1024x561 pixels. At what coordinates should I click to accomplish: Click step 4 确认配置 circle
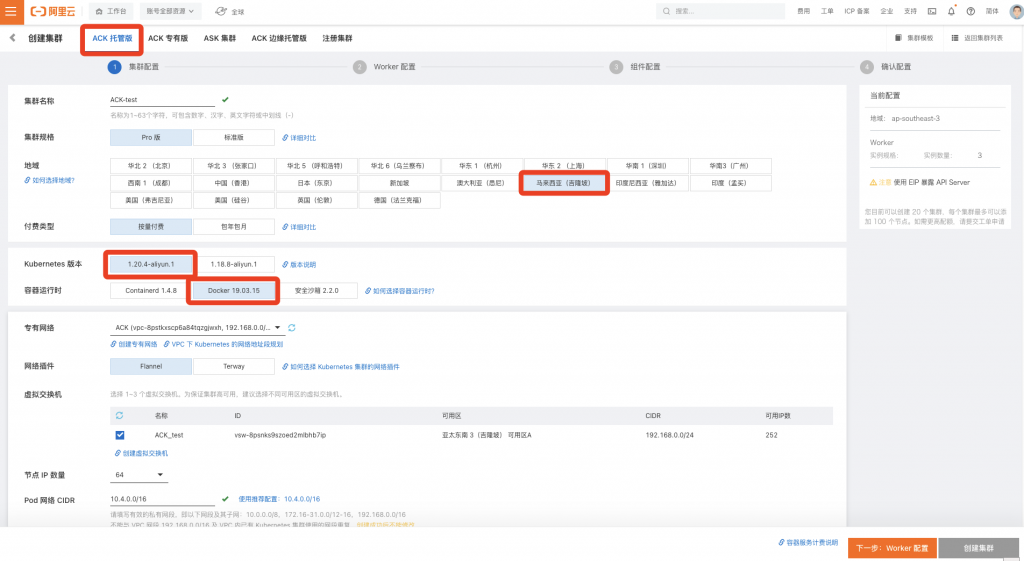click(867, 67)
